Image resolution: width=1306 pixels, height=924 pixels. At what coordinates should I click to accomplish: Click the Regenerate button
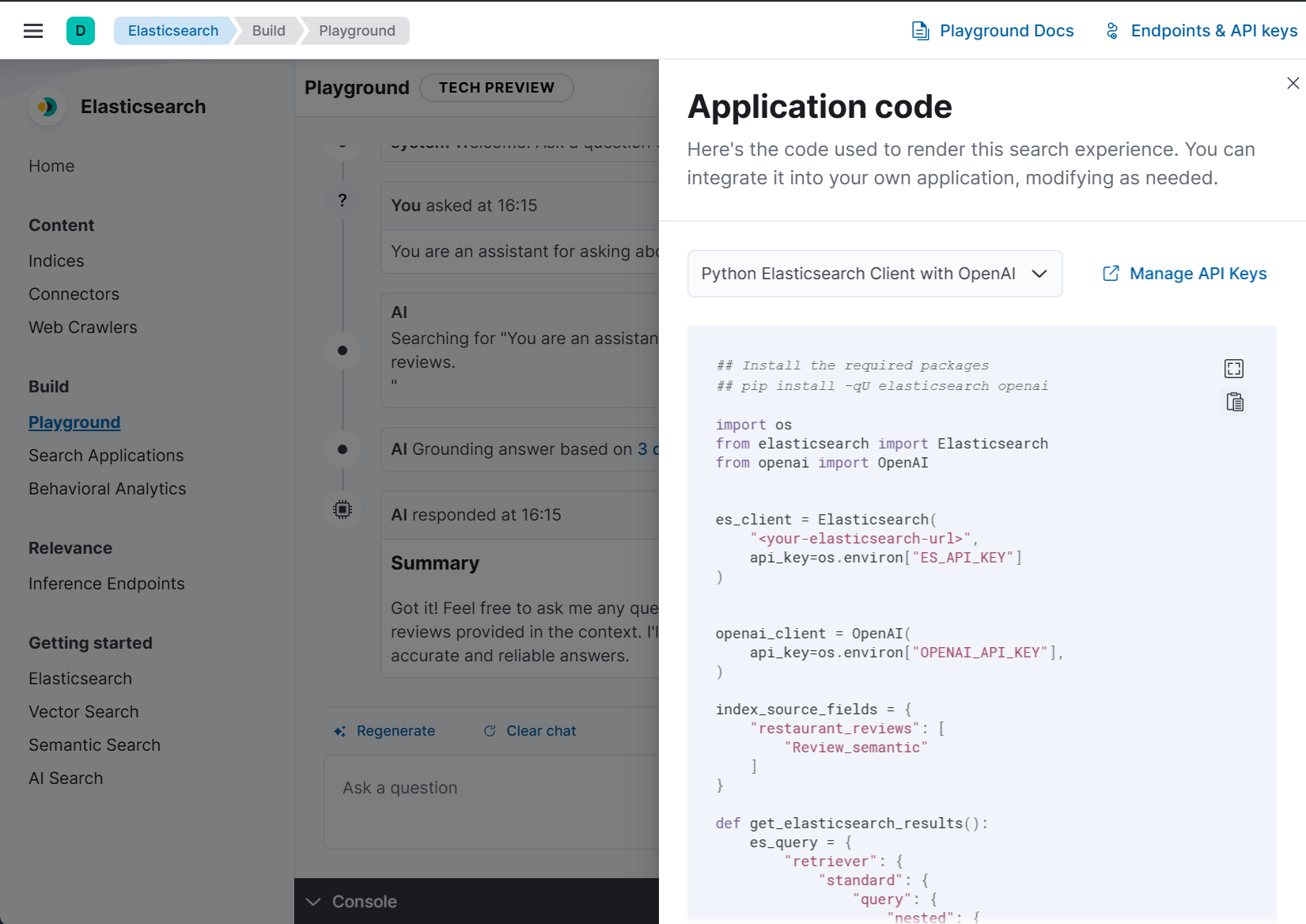pos(384,731)
